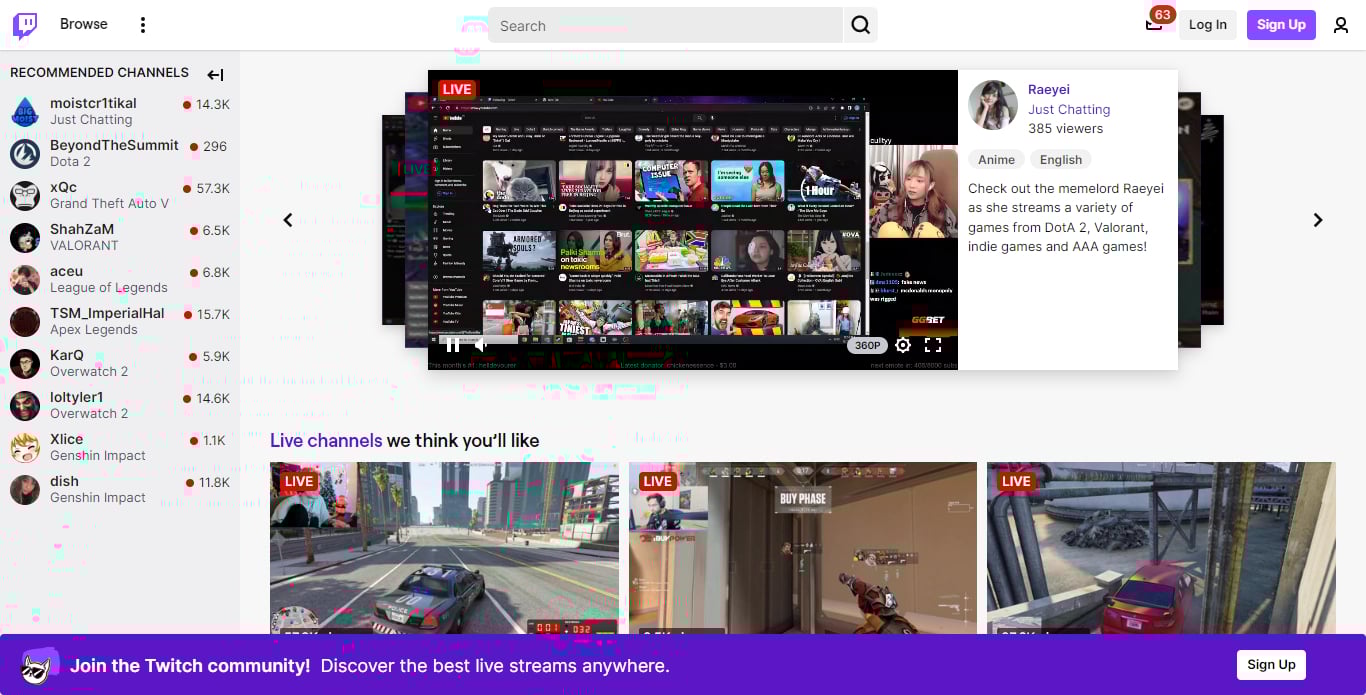Open the GTA police car live stream thumbnail

[x=444, y=547]
